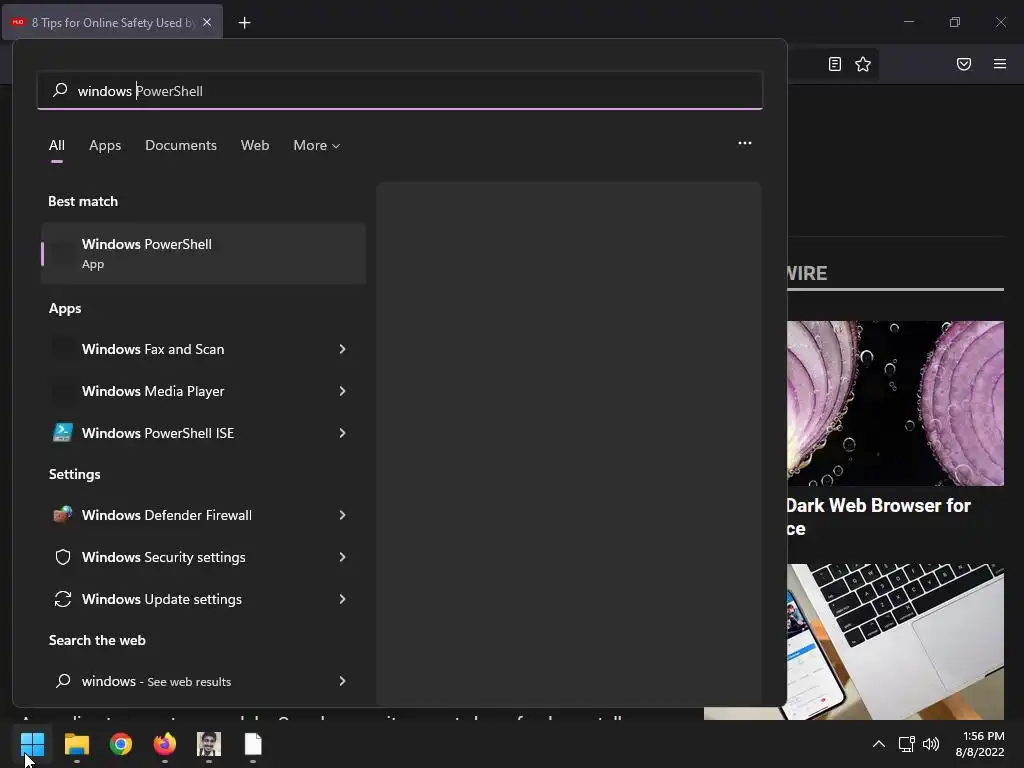The image size is (1024, 768).
Task: Open the blank document icon in taskbar
Action: 253,744
